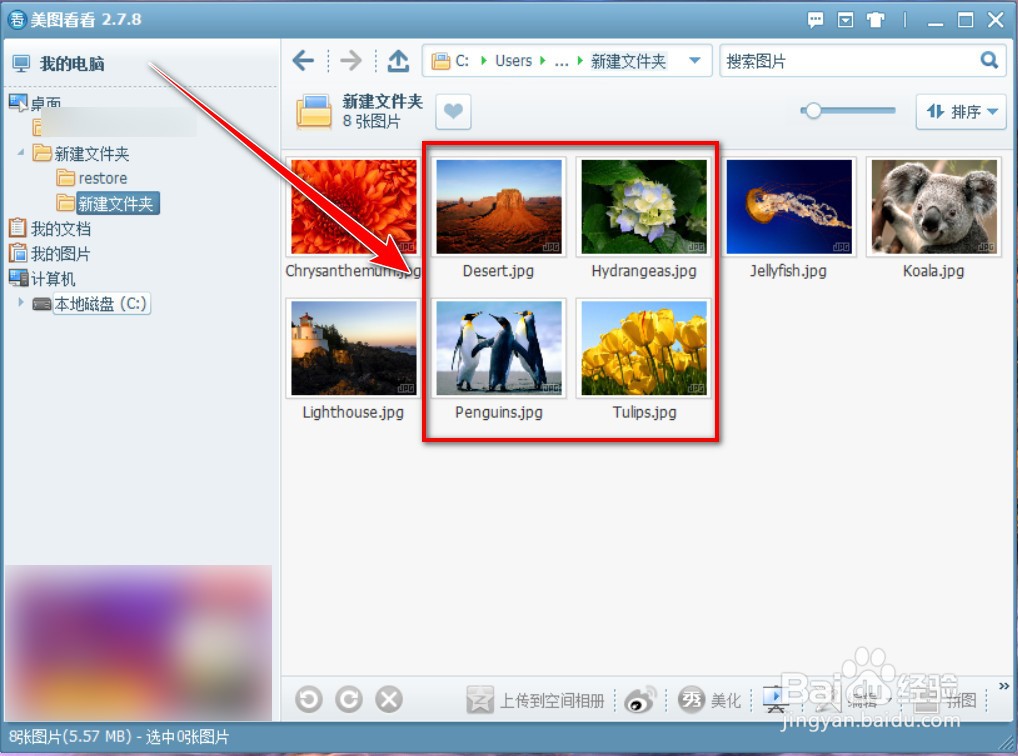
Task: Select the Chrysanthemum.jpg thumbnail
Action: (354, 207)
